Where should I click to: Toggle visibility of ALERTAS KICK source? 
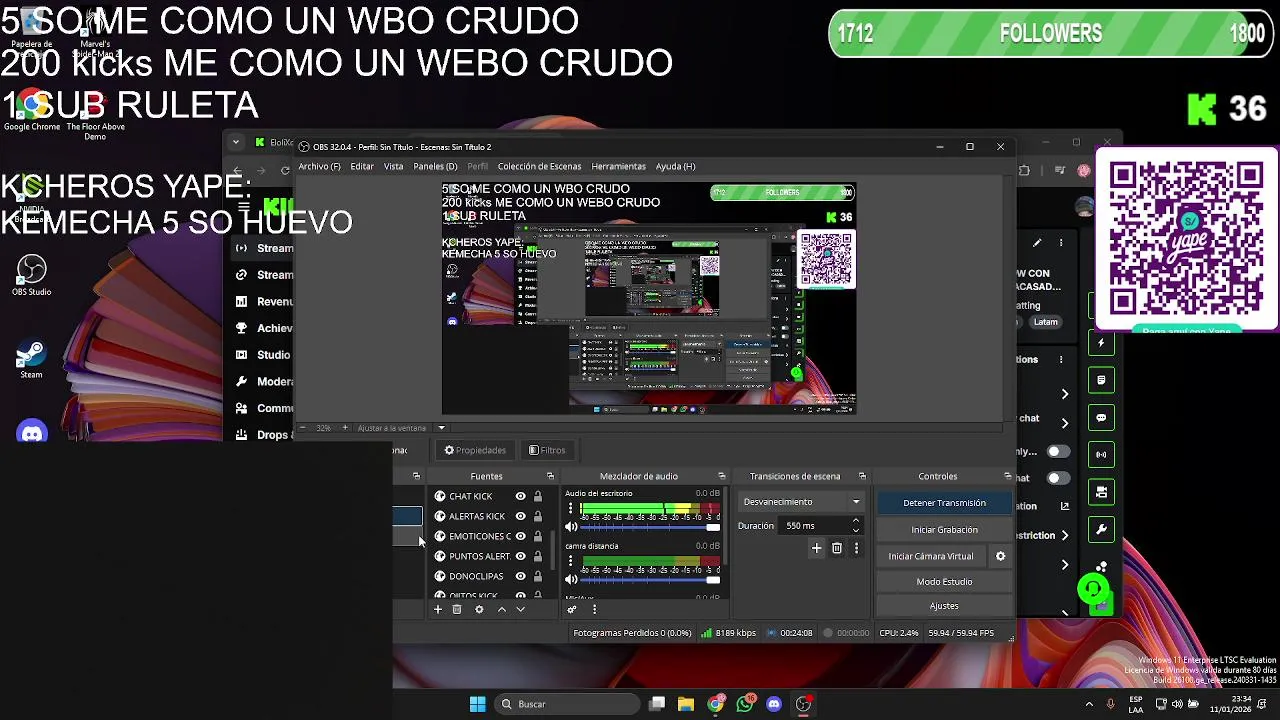(520, 516)
